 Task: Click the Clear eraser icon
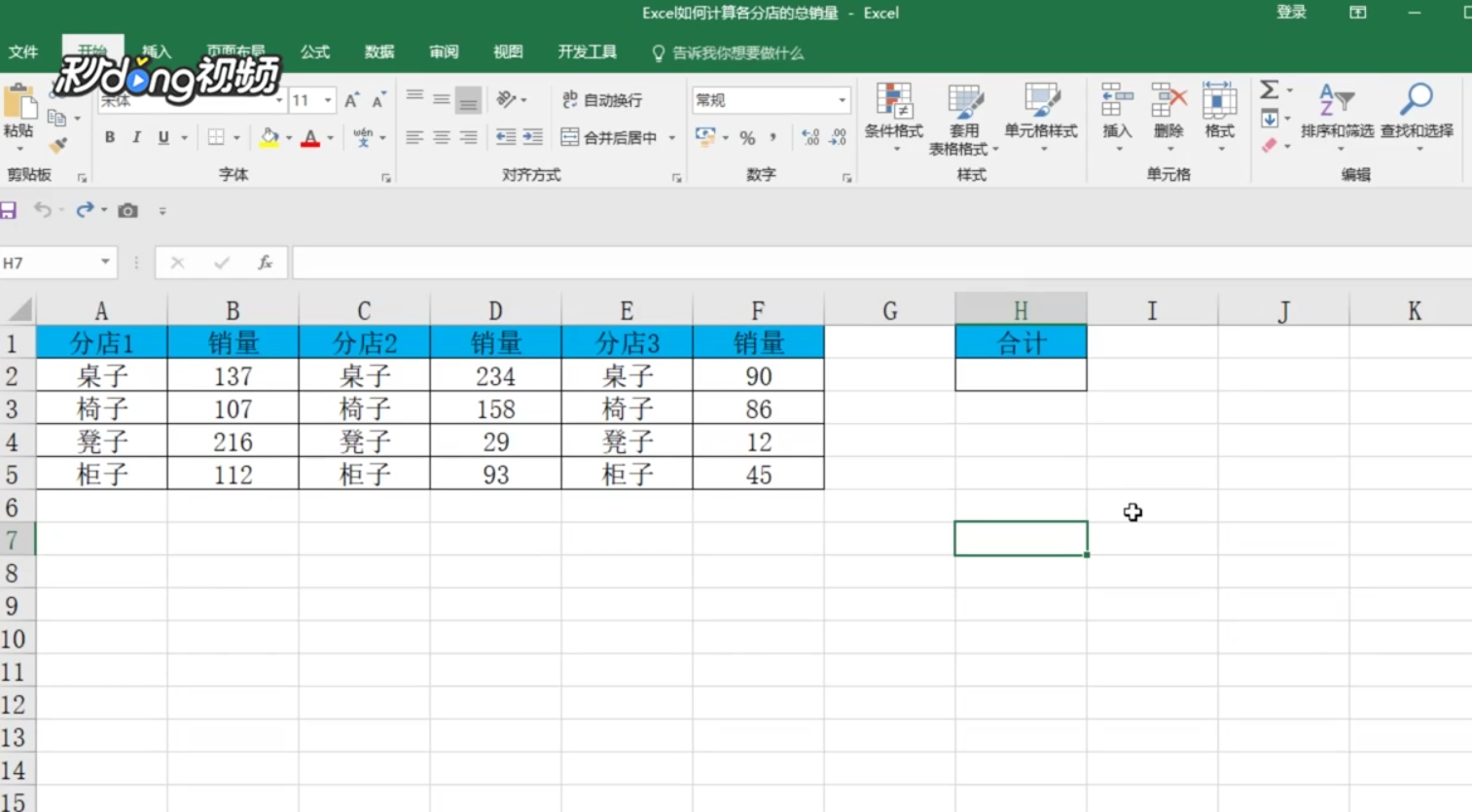pyautogui.click(x=1270, y=146)
